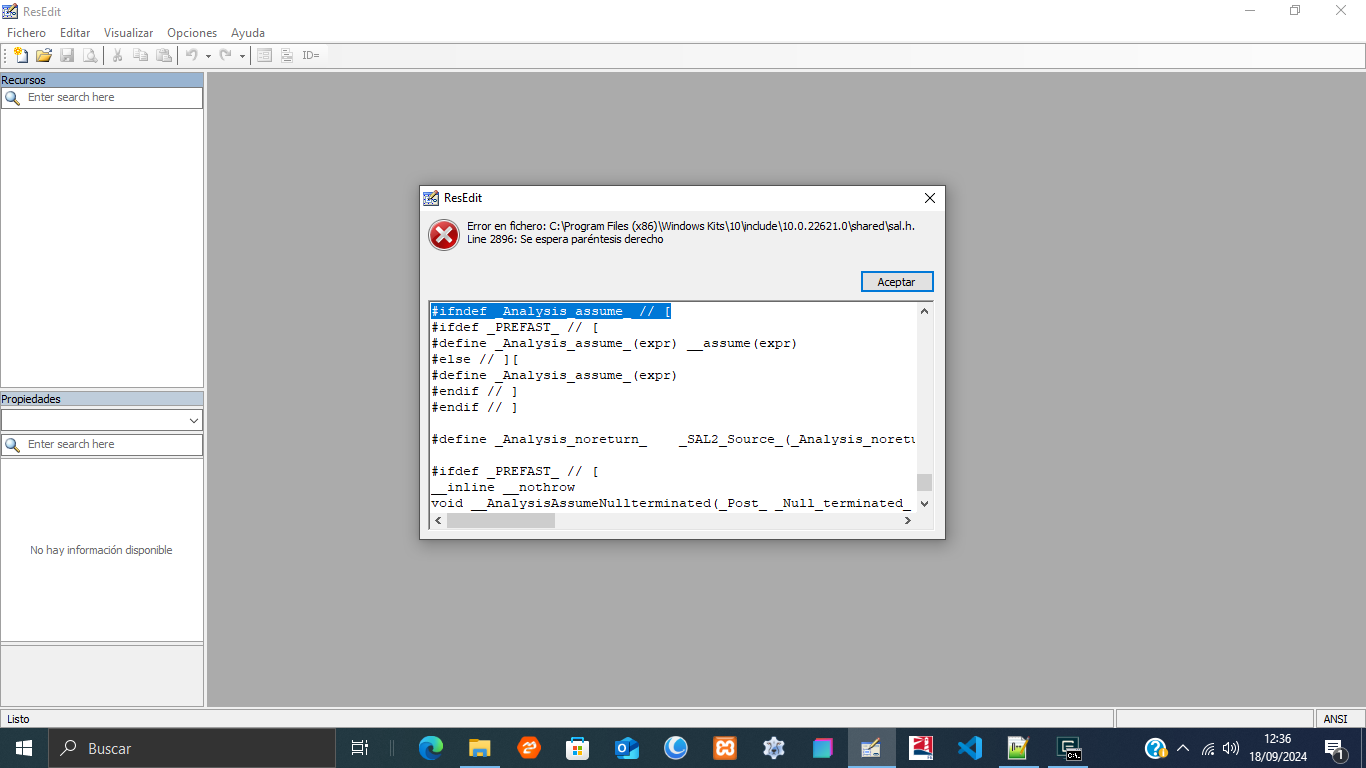The image size is (1366, 768).
Task: Click the Redo arrow icon
Action: 225,56
